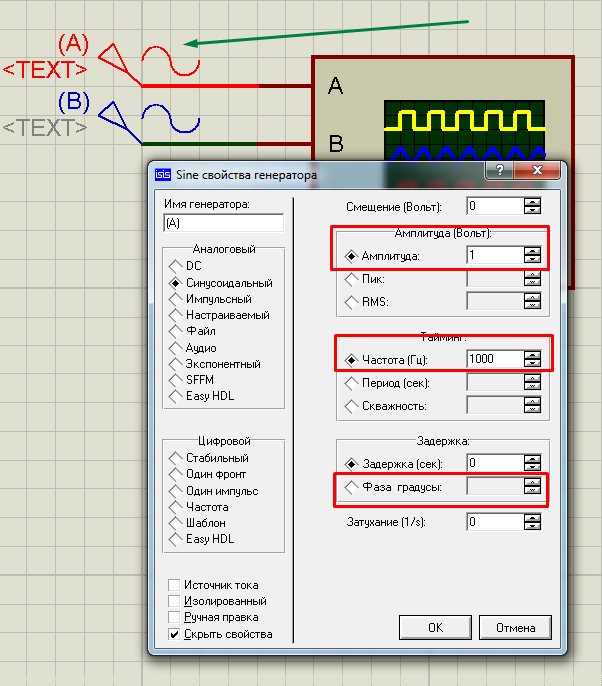This screenshot has height=686, width=602.
Task: Click the Отмена cancel button
Action: pyautogui.click(x=515, y=627)
